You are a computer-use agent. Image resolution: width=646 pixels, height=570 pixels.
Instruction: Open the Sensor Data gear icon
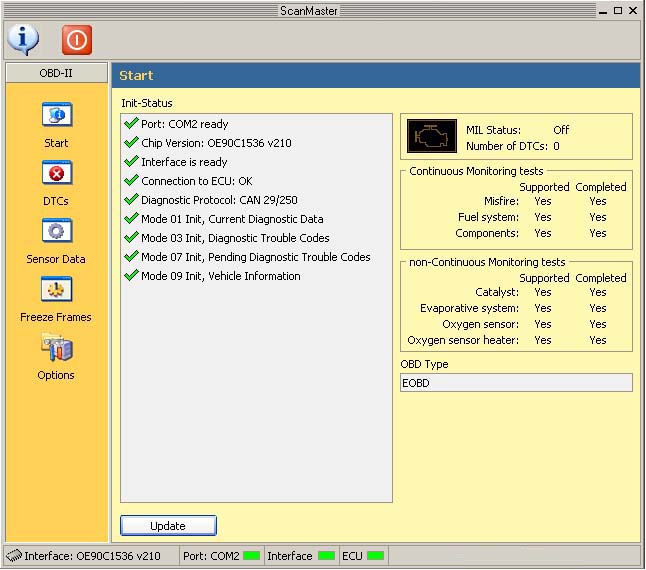[x=56, y=232]
